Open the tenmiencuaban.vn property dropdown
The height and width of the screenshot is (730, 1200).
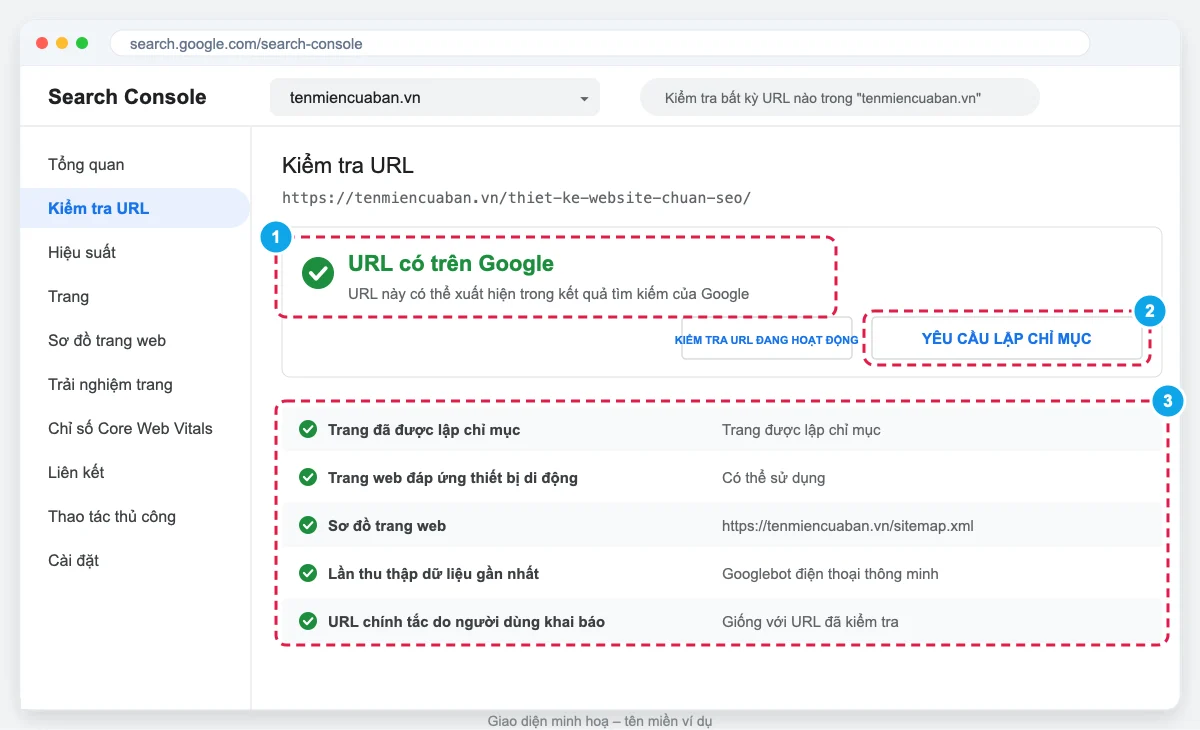click(x=435, y=98)
